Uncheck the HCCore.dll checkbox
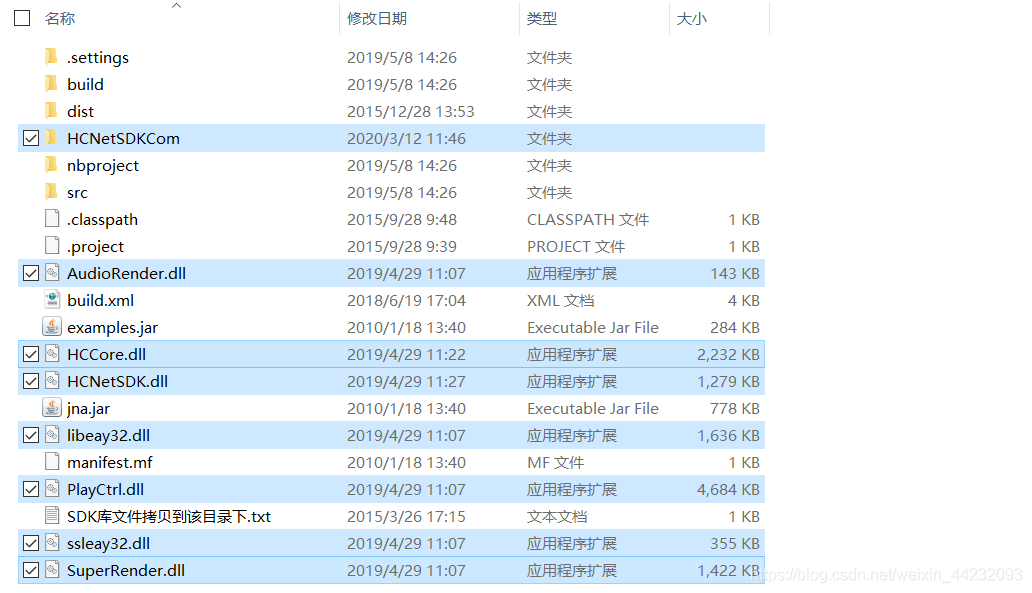Screen dimensions: 1032x593 [31, 354]
